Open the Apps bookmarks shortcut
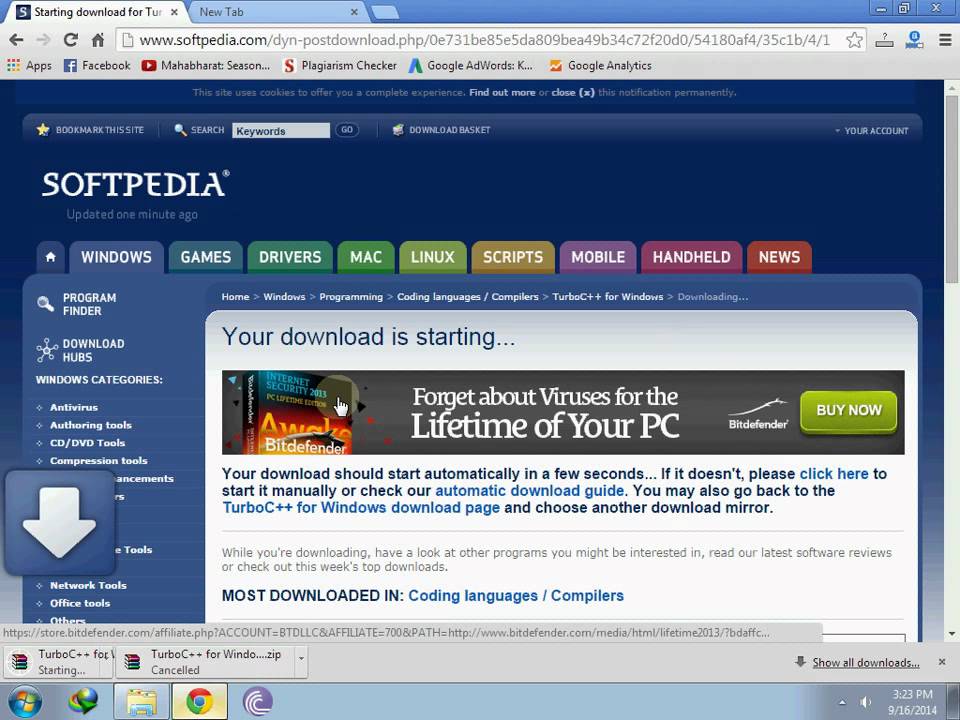Viewport: 960px width, 720px height. click(x=29, y=66)
